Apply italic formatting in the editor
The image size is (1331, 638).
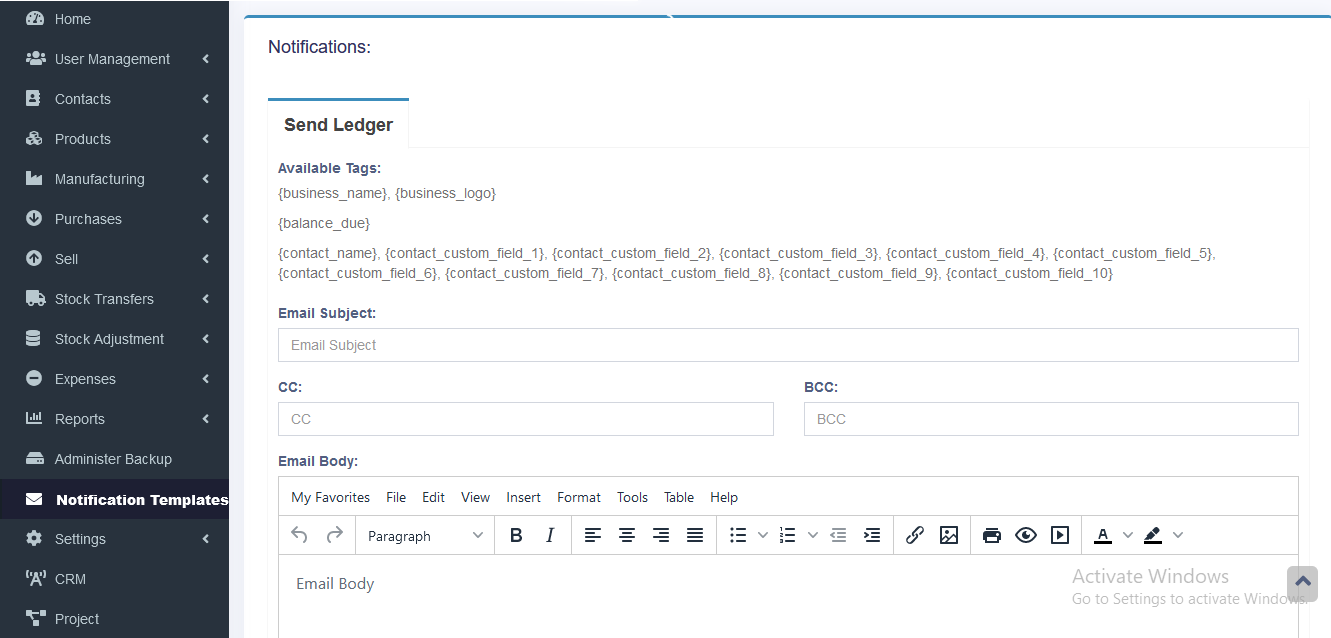pos(550,536)
